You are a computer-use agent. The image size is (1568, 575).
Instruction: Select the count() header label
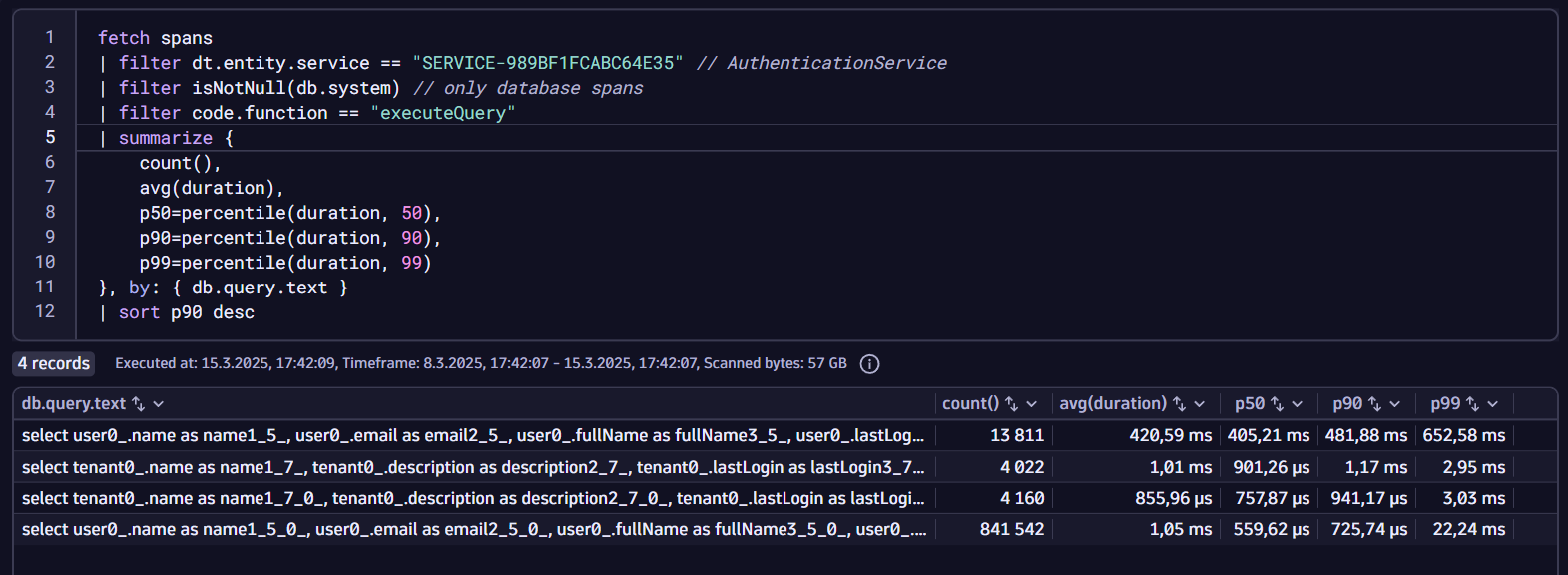970,404
